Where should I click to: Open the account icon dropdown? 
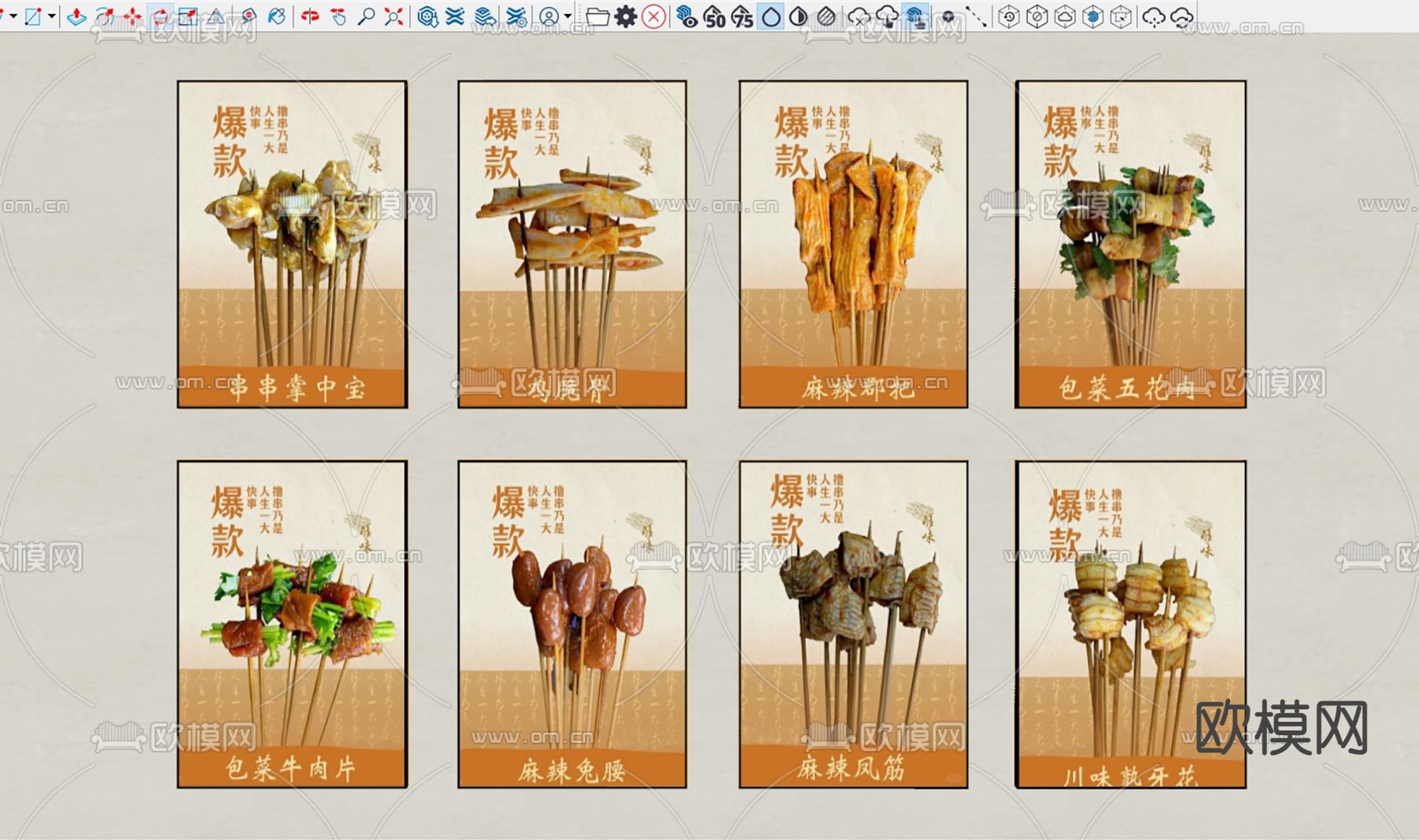[x=566, y=14]
